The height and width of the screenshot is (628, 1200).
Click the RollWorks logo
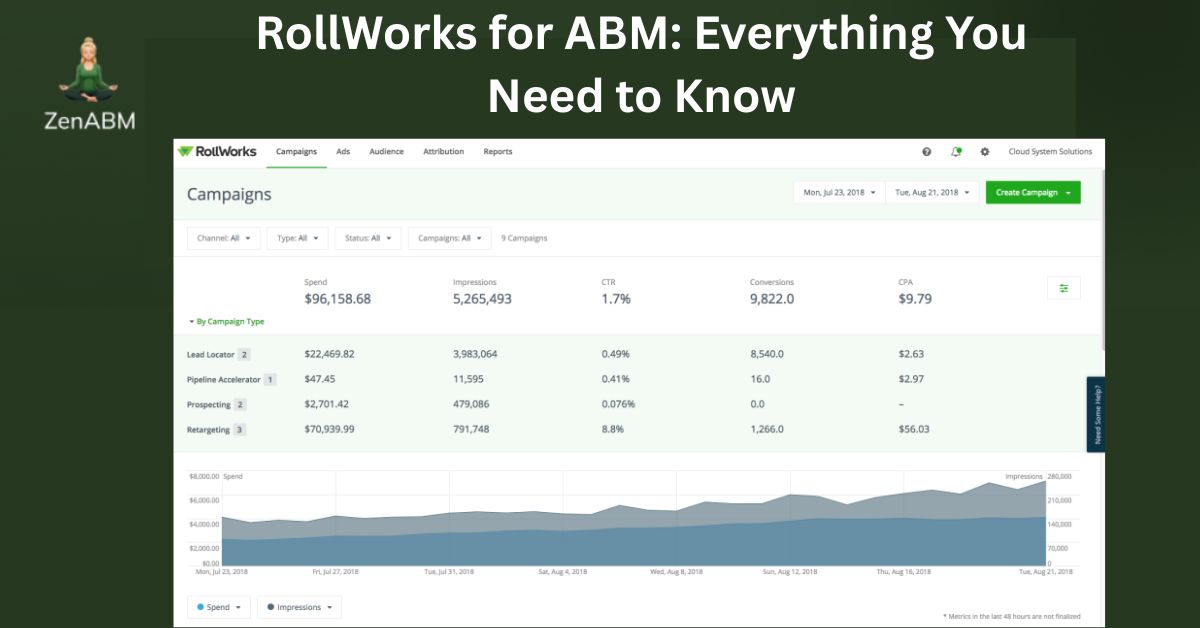point(217,152)
